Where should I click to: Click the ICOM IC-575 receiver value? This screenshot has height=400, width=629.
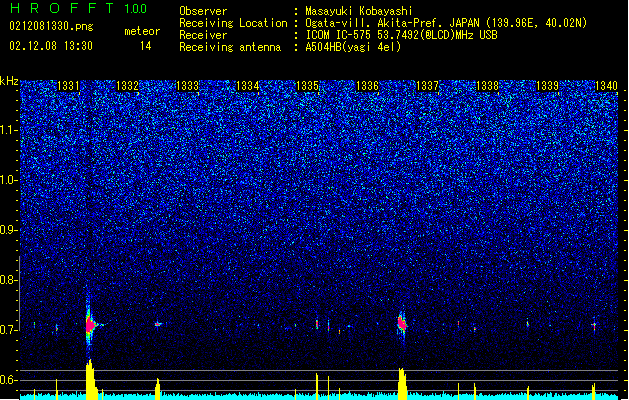point(401,35)
